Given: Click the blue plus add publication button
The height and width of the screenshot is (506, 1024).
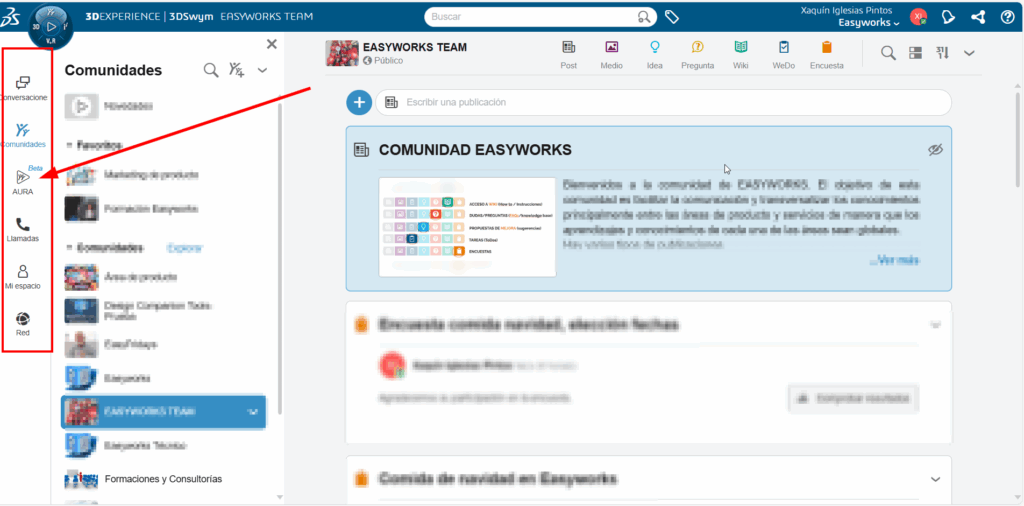Looking at the screenshot, I should (x=359, y=103).
